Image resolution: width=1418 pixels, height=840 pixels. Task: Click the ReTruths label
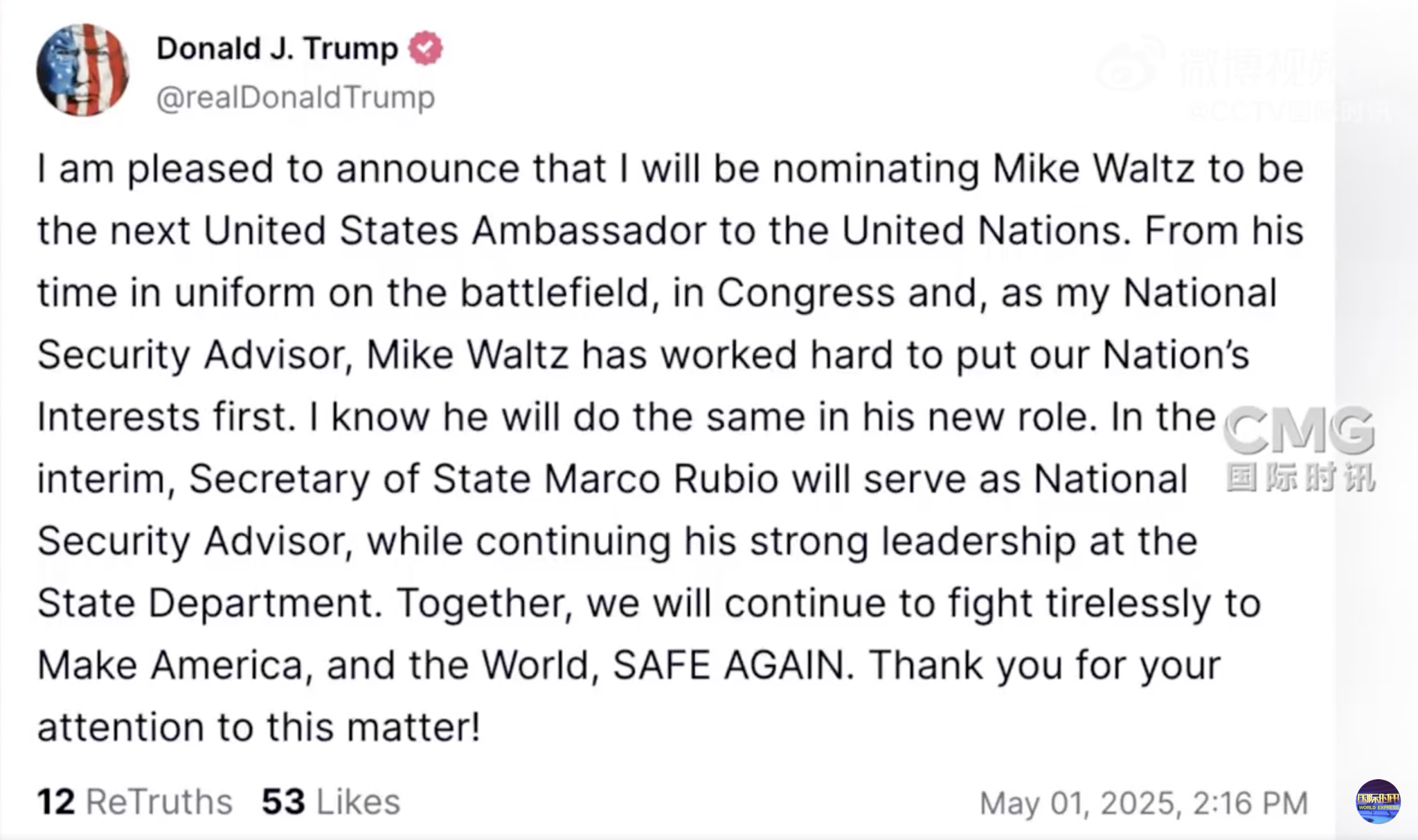point(159,802)
